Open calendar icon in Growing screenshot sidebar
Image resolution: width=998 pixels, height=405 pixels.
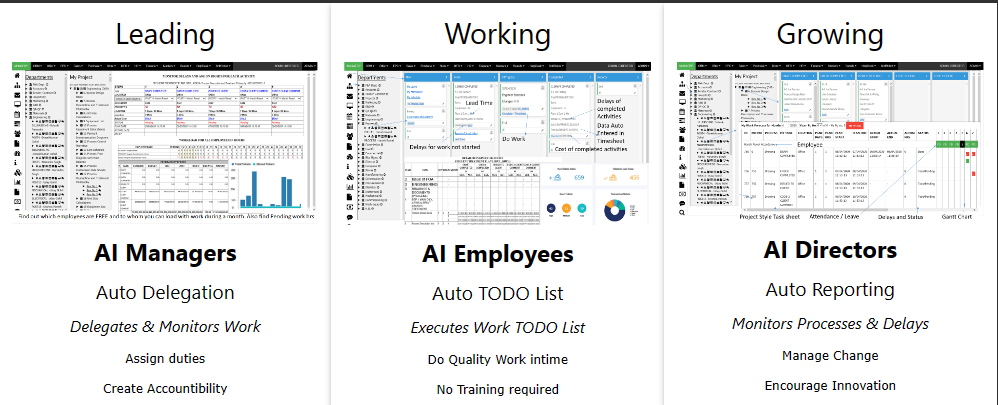(682, 111)
